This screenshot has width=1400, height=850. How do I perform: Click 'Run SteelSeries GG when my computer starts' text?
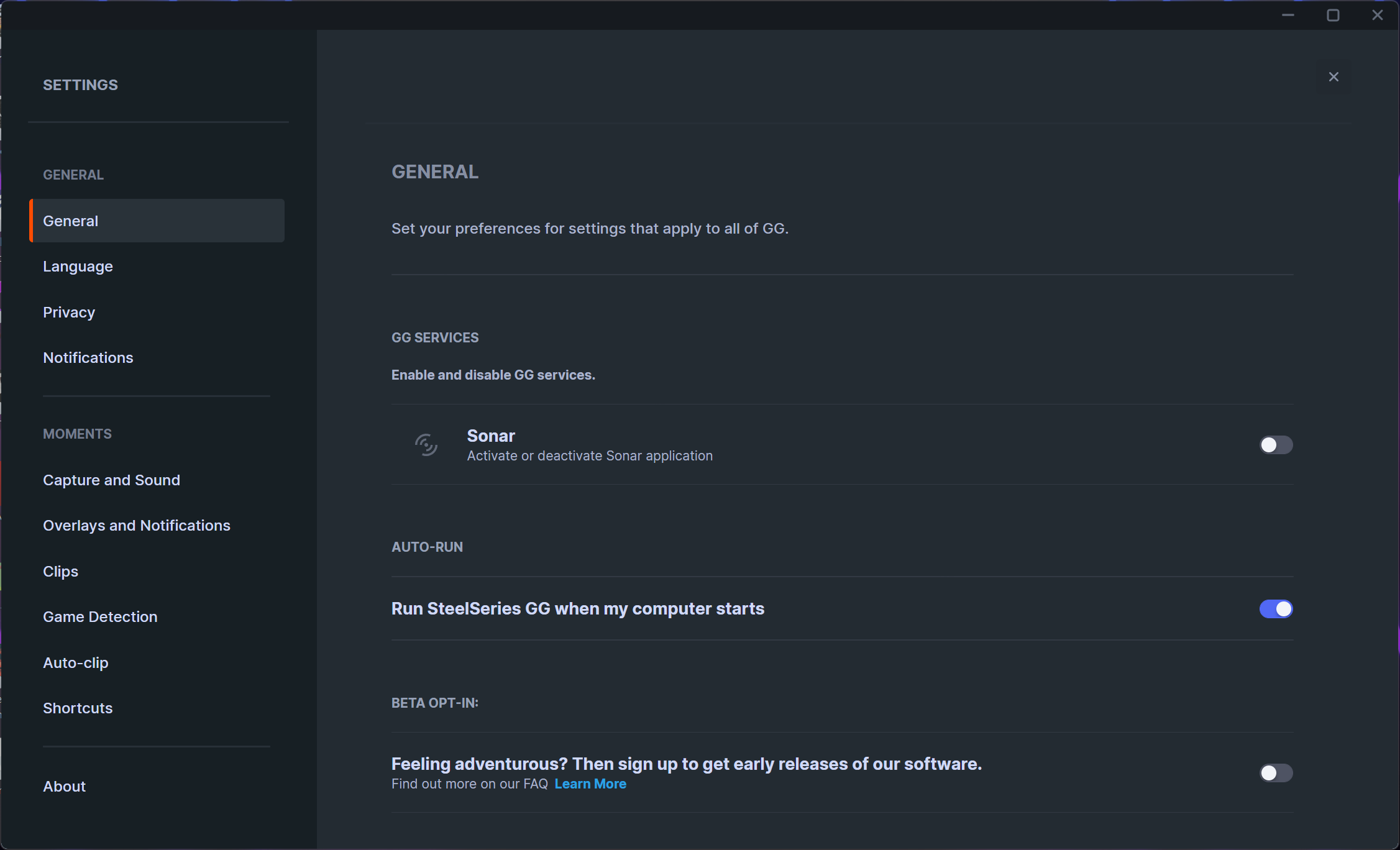(x=578, y=609)
